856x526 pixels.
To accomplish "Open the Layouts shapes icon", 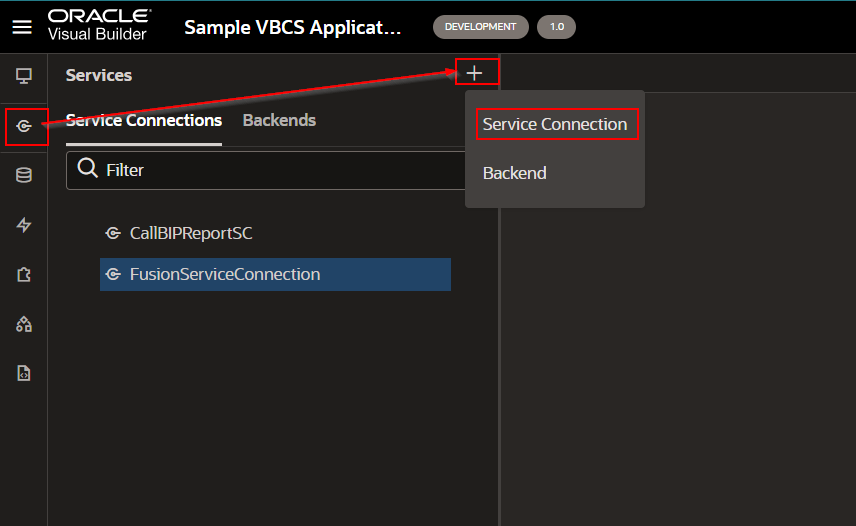I will (23, 324).
